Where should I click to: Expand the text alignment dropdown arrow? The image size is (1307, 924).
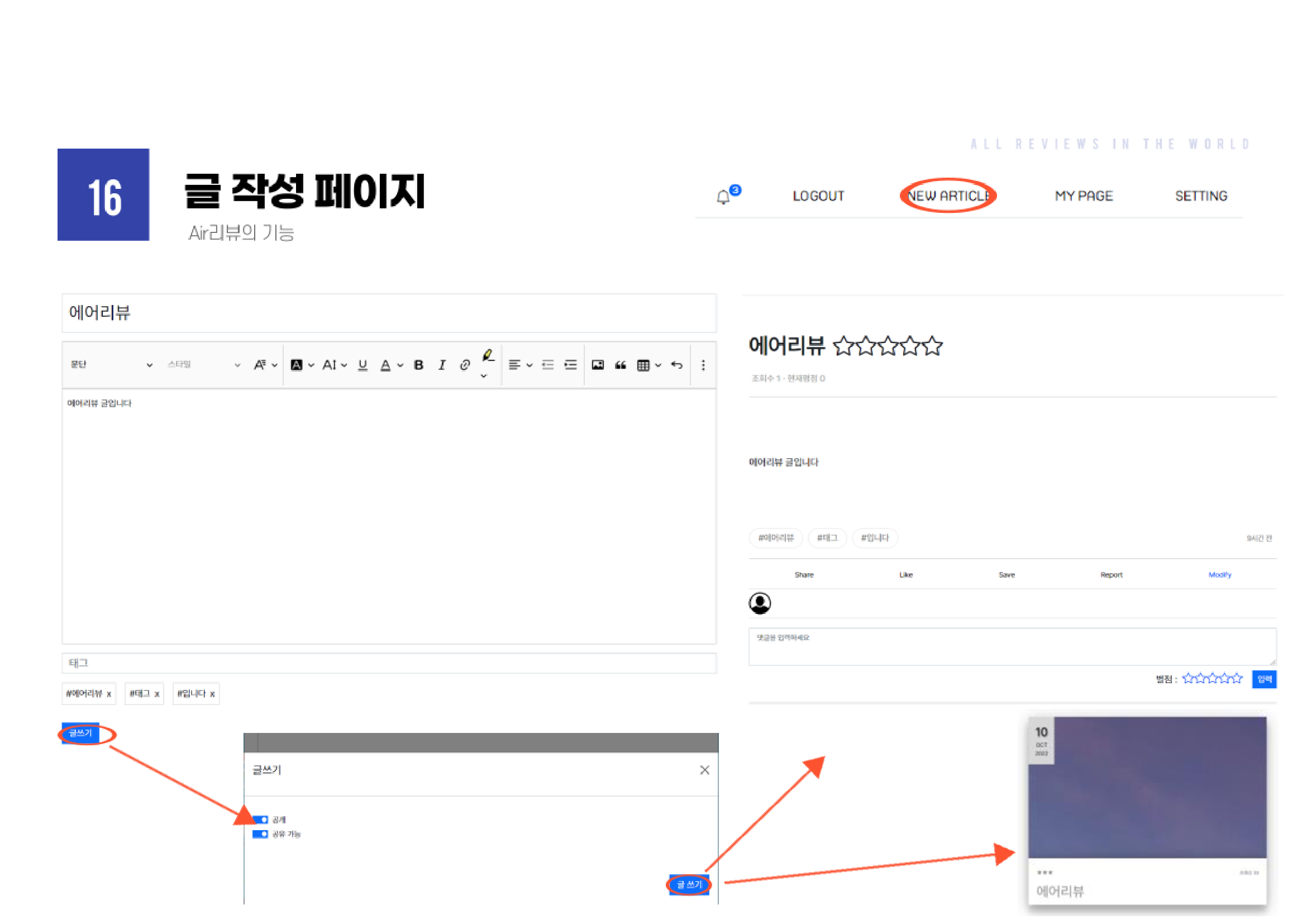(530, 365)
